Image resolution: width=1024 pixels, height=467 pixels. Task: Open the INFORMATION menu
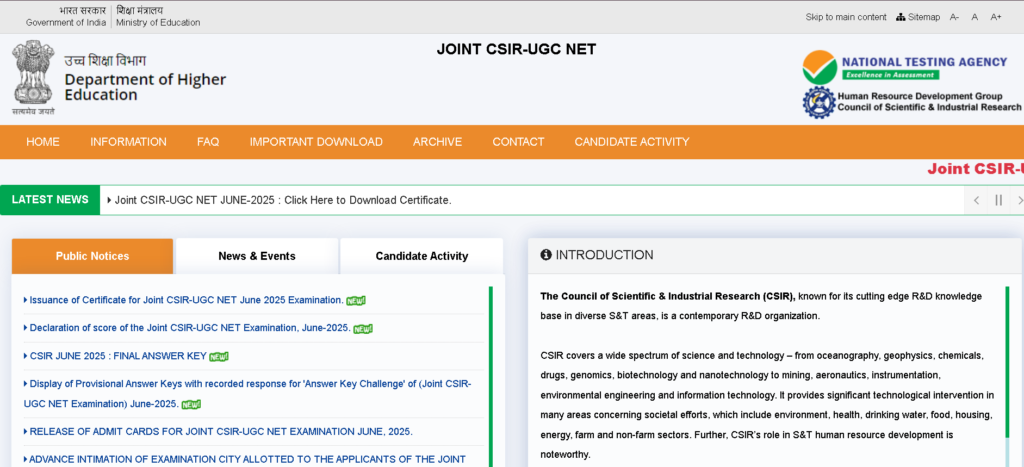click(128, 142)
